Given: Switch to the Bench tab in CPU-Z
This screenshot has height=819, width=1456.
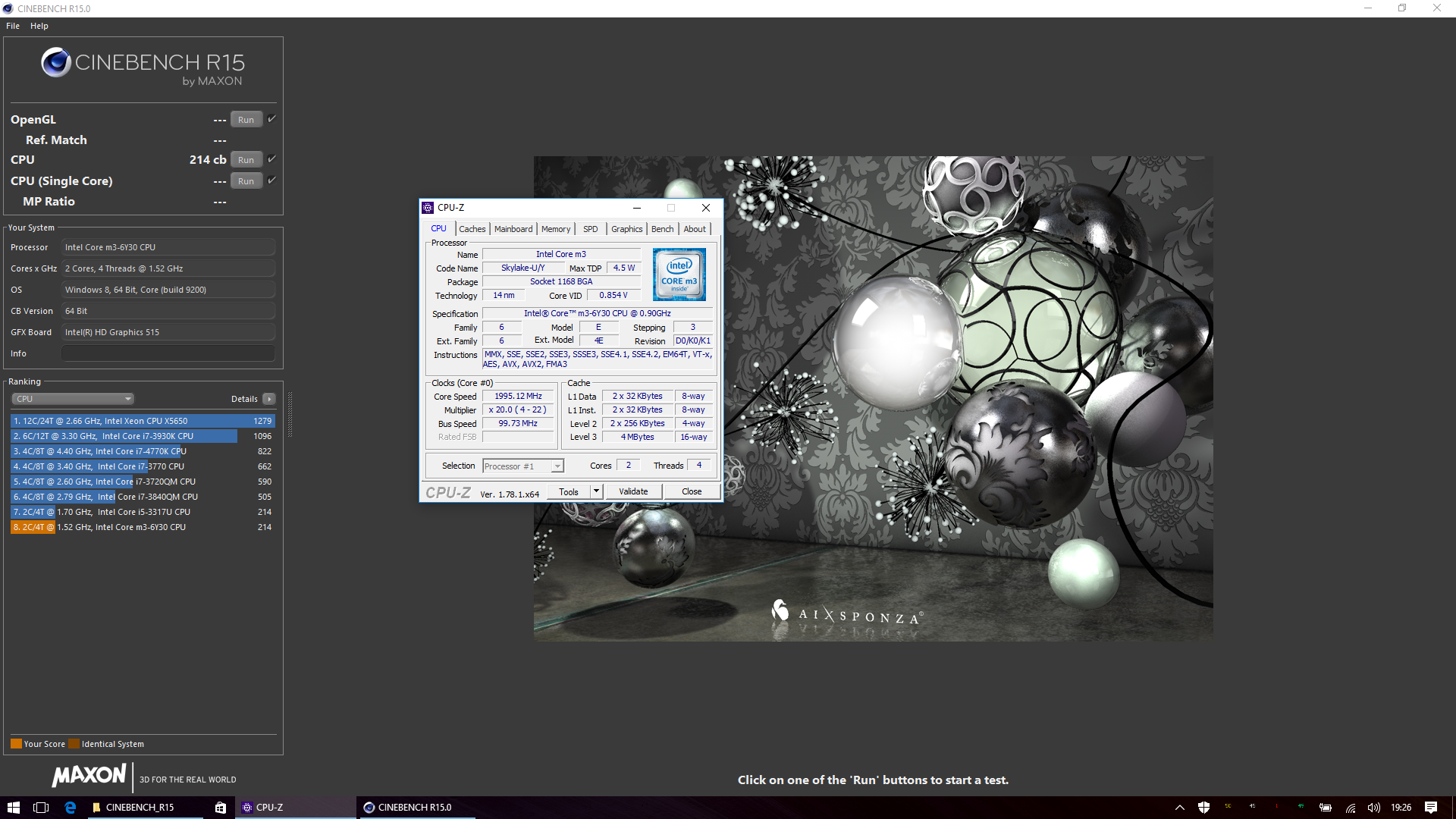Looking at the screenshot, I should pyautogui.click(x=663, y=229).
